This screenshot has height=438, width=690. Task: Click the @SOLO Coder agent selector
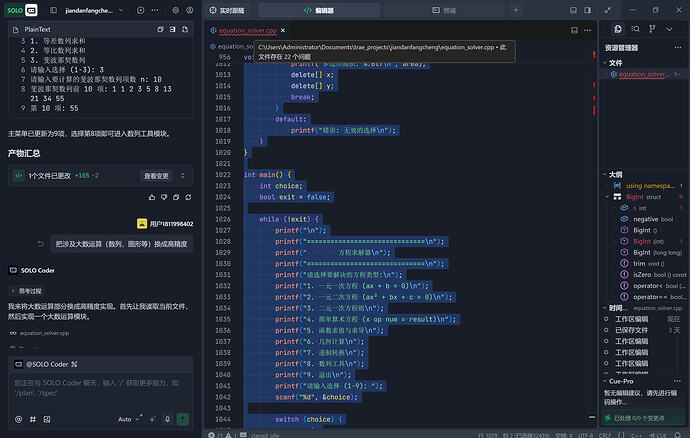48,364
